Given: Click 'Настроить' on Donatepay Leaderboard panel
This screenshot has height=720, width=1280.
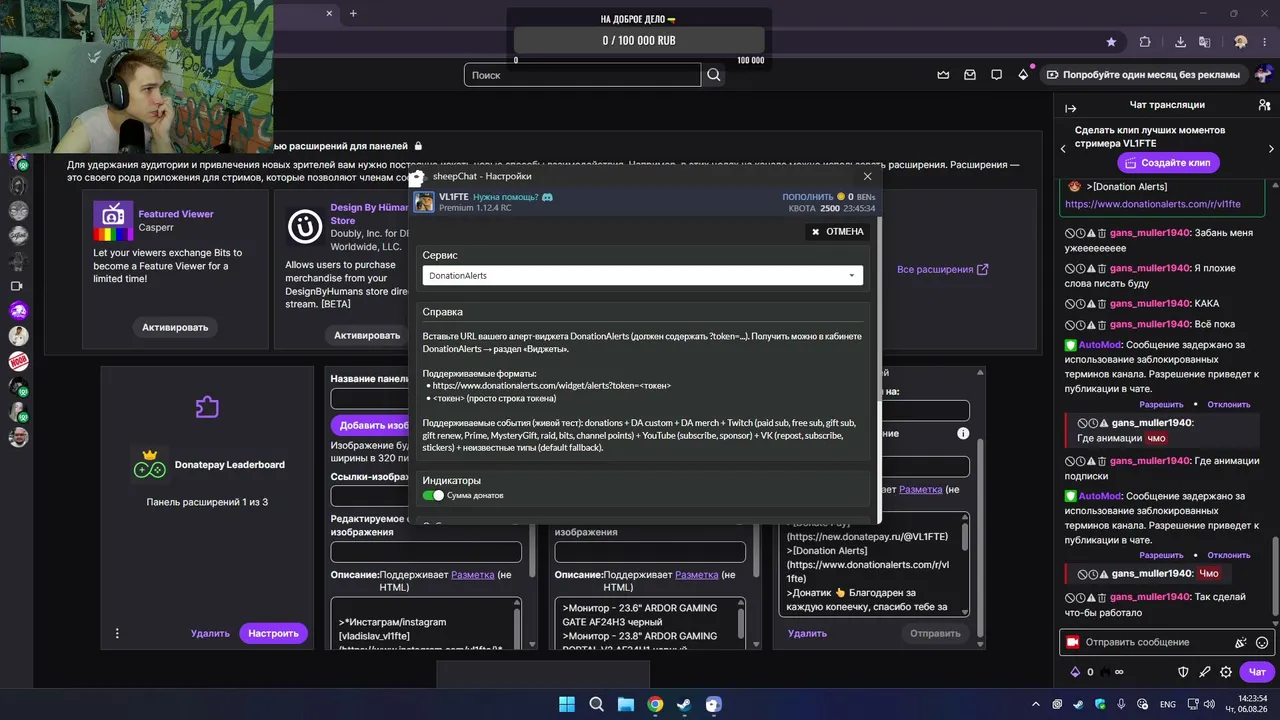Looking at the screenshot, I should point(273,633).
